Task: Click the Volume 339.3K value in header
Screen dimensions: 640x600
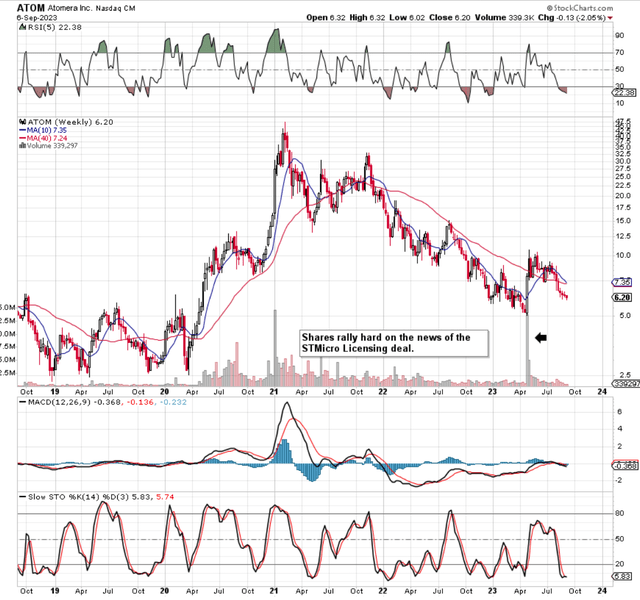Action: (505, 18)
